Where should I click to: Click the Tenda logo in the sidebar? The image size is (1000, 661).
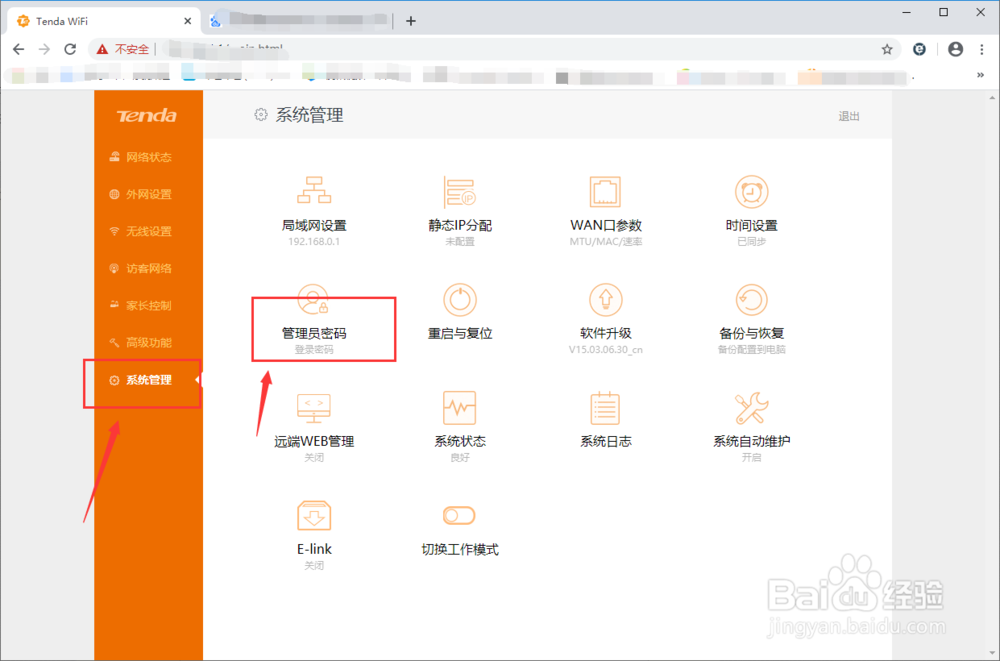pos(147,115)
